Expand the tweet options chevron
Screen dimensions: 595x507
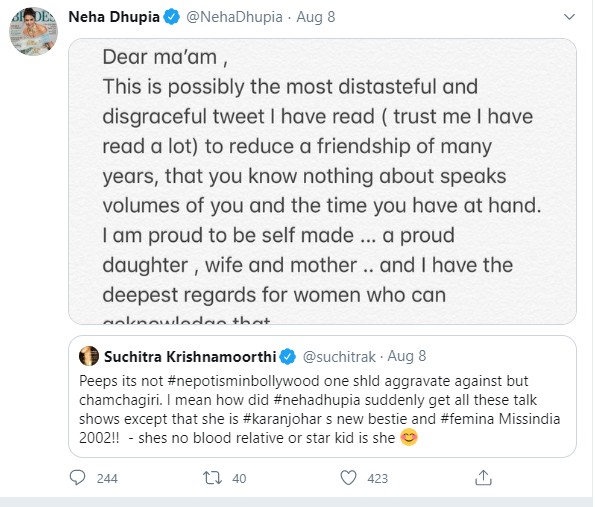(569, 17)
